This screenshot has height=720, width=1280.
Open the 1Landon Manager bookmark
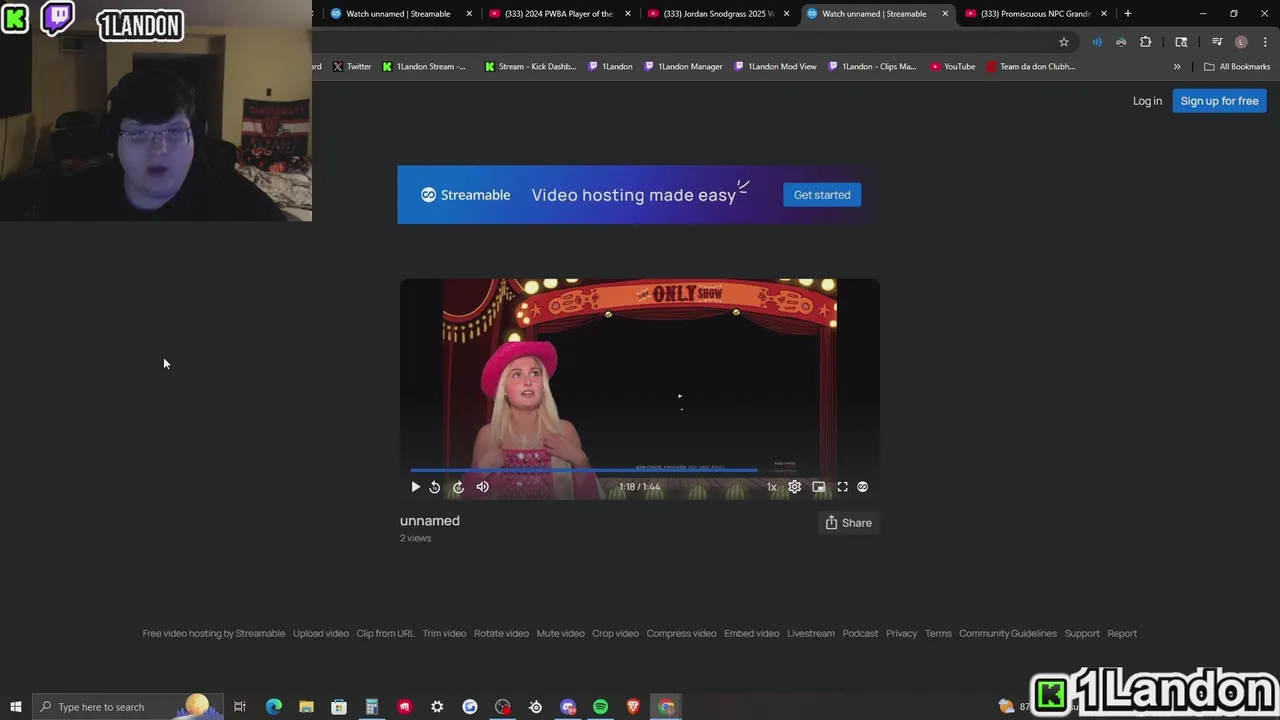pos(684,67)
